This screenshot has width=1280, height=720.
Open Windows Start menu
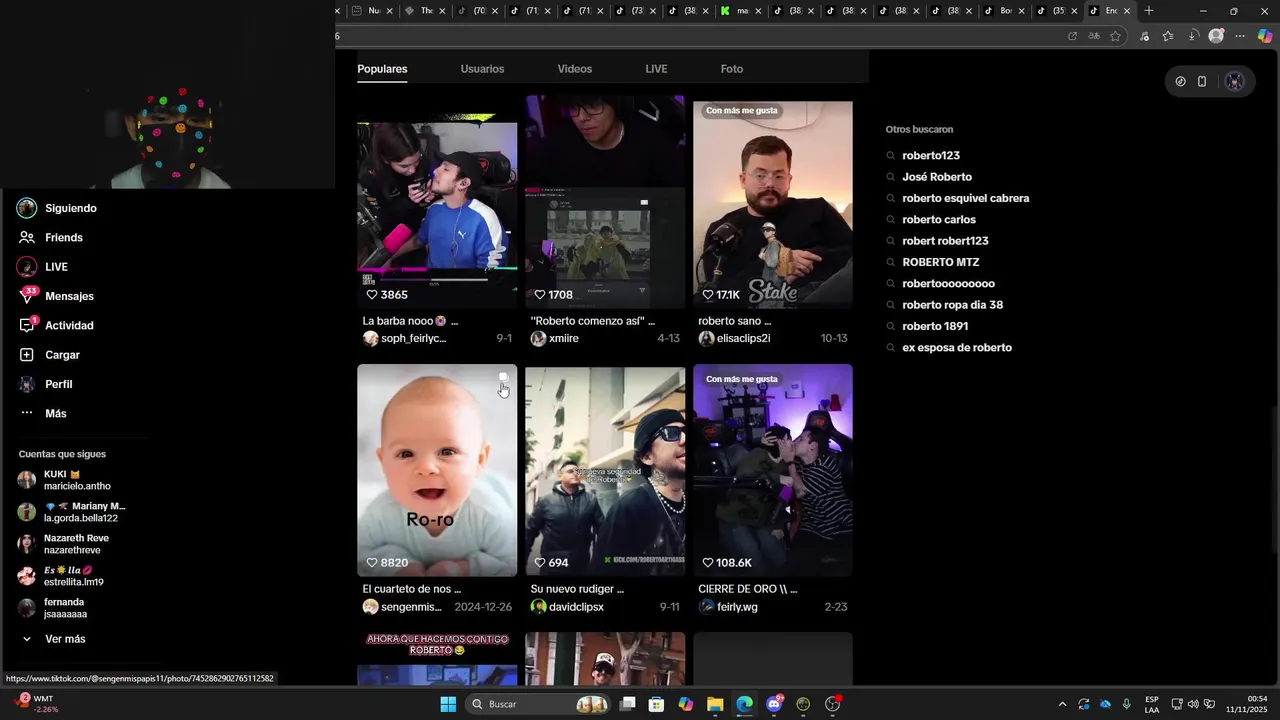click(448, 704)
